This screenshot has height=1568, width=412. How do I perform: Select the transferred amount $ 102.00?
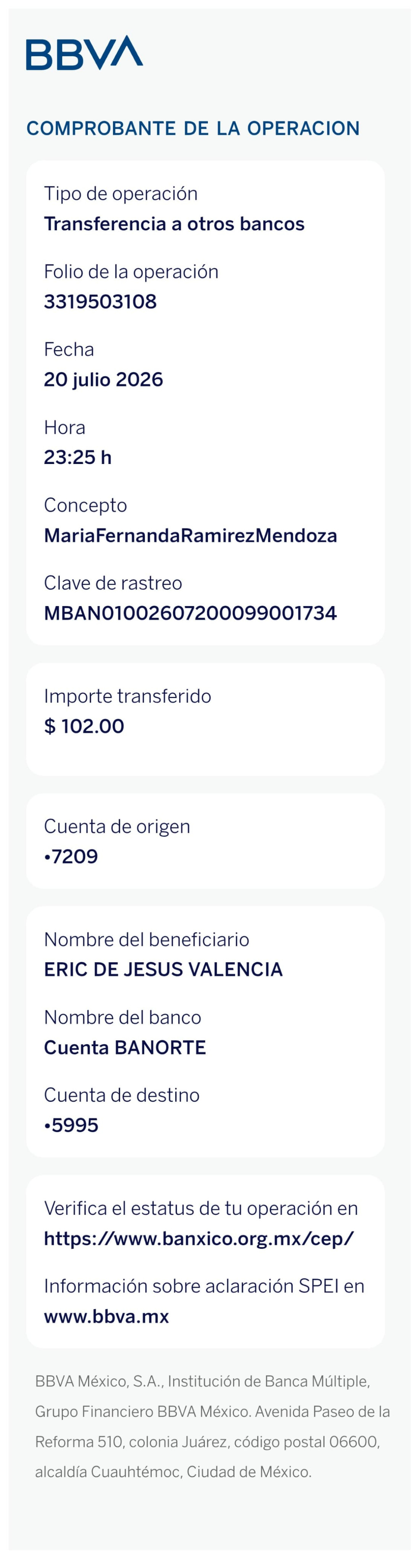click(x=84, y=726)
